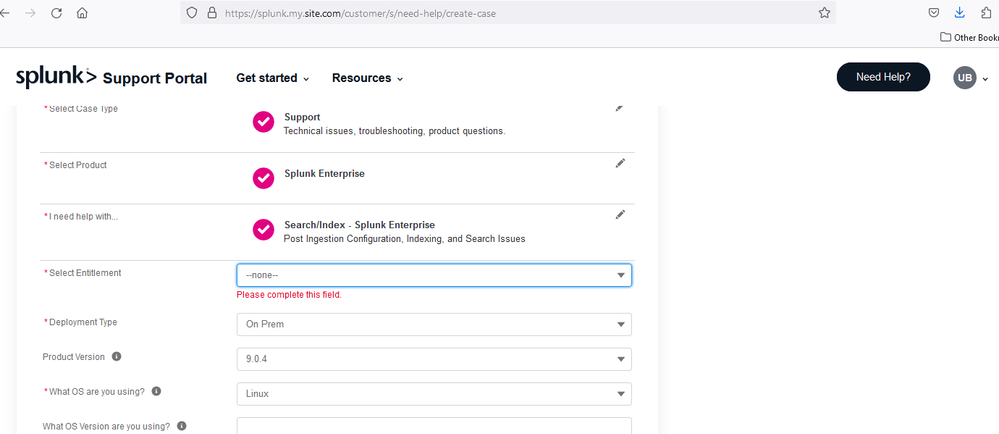Bookmark this page with the star icon
This screenshot has height=434, width=999.
point(824,13)
